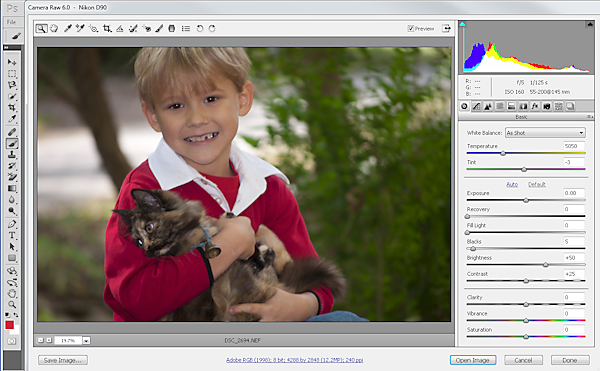Click the Open Image button
Viewport: 600px width, 371px height.
pyautogui.click(x=473, y=360)
